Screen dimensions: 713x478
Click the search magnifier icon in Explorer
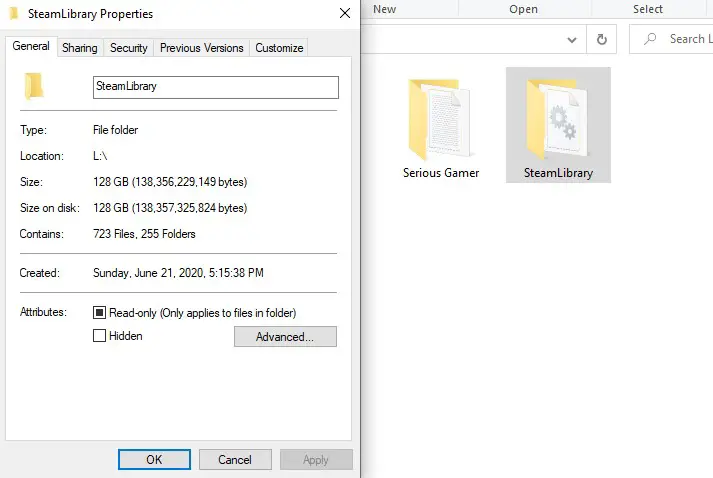click(650, 39)
